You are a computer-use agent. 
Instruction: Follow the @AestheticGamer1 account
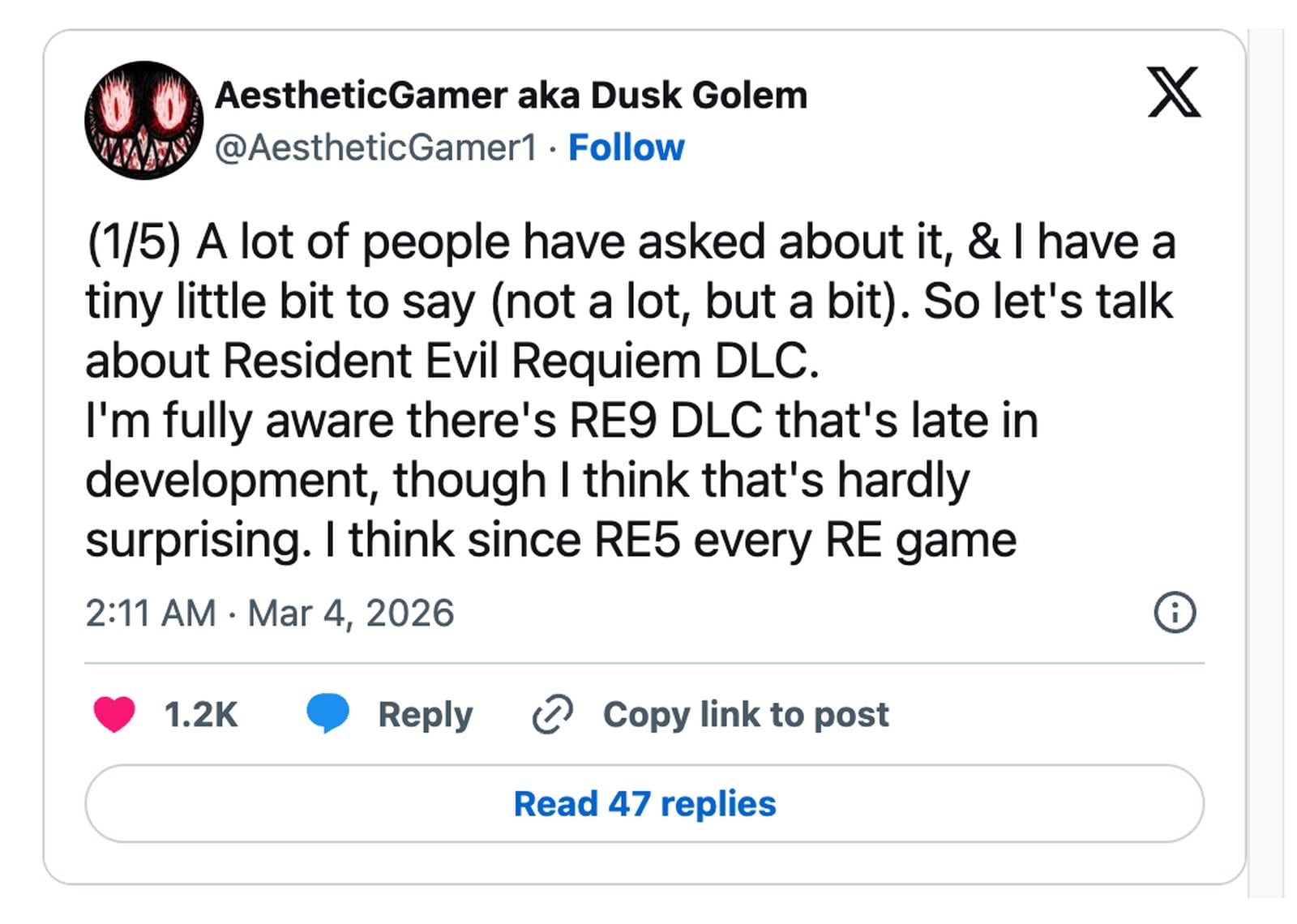(x=626, y=148)
